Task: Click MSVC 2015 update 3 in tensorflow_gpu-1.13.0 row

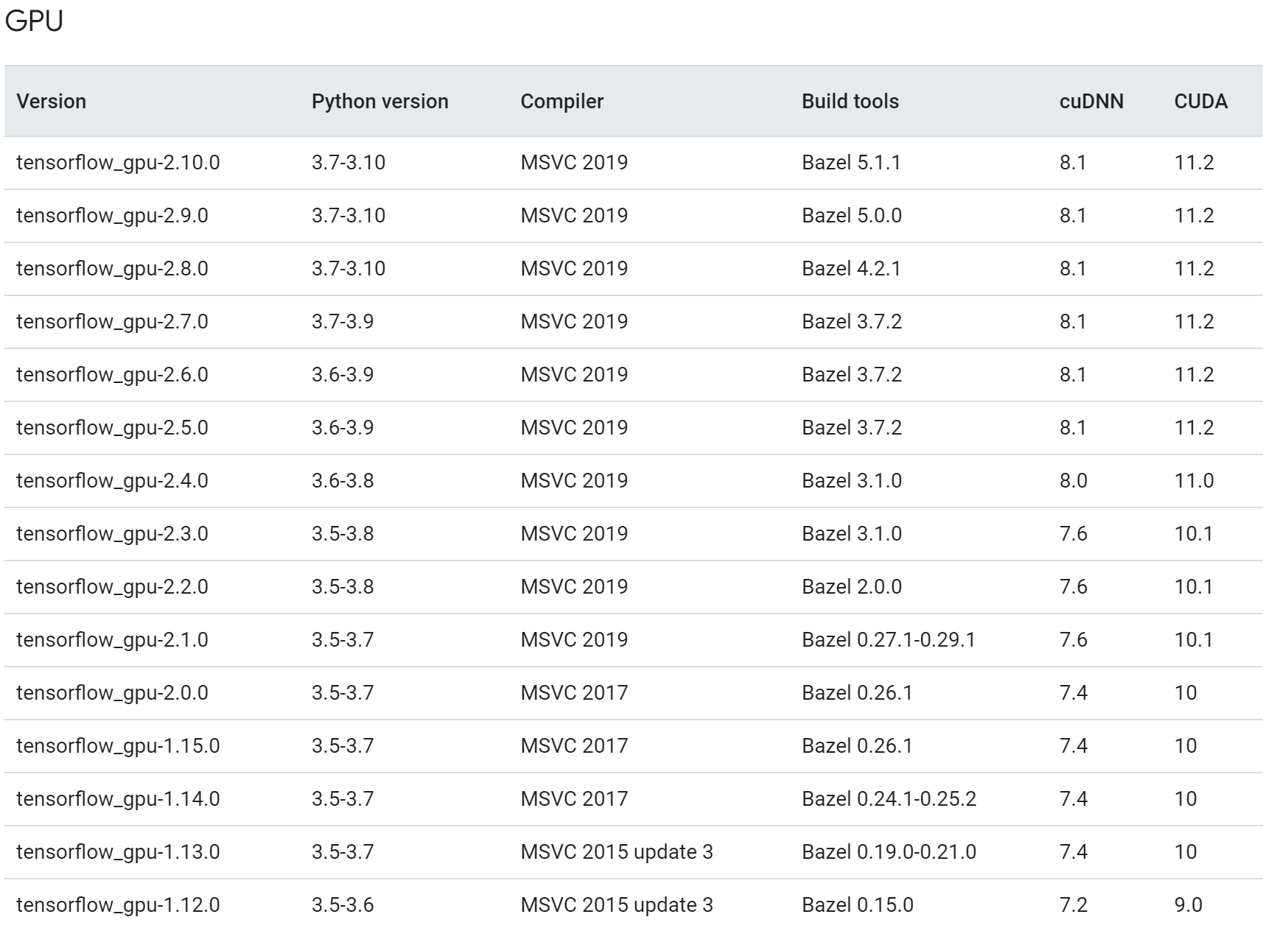Action: pos(617,852)
